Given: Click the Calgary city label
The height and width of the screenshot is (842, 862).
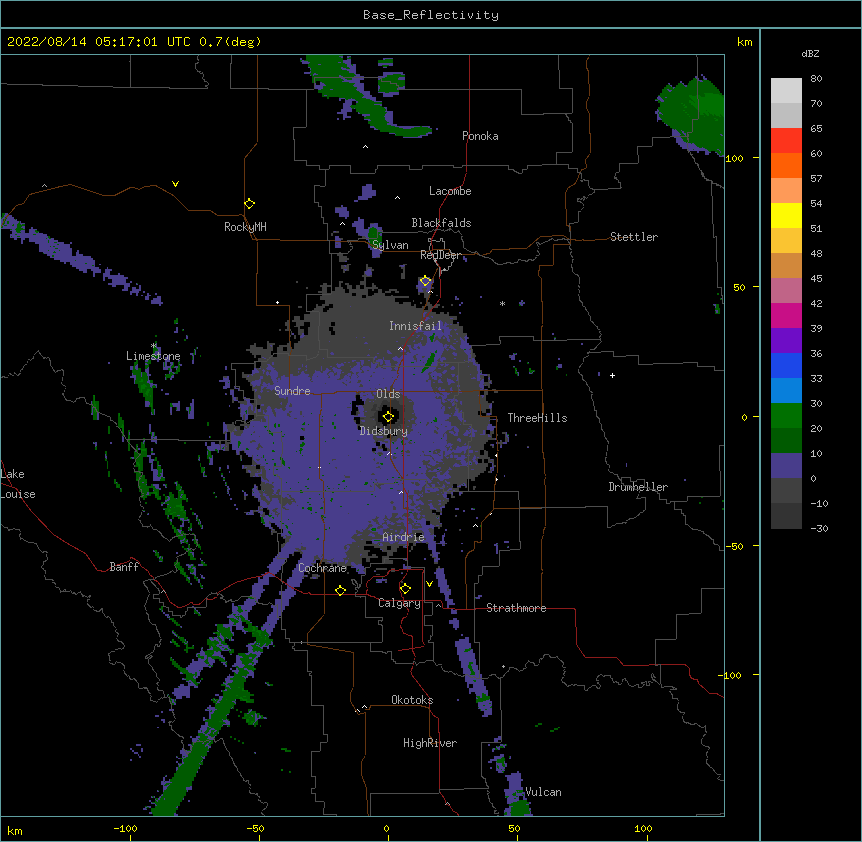Looking at the screenshot, I should coord(399,603).
